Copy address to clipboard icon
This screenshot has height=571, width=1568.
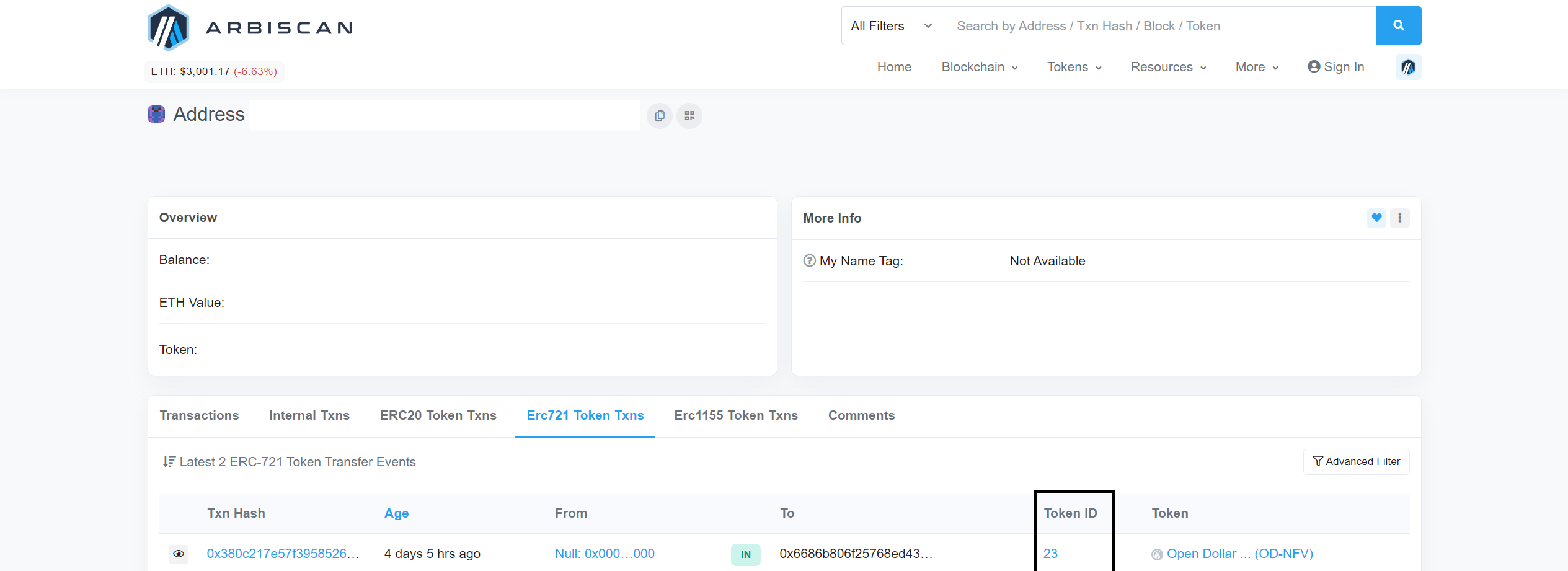[660, 116]
